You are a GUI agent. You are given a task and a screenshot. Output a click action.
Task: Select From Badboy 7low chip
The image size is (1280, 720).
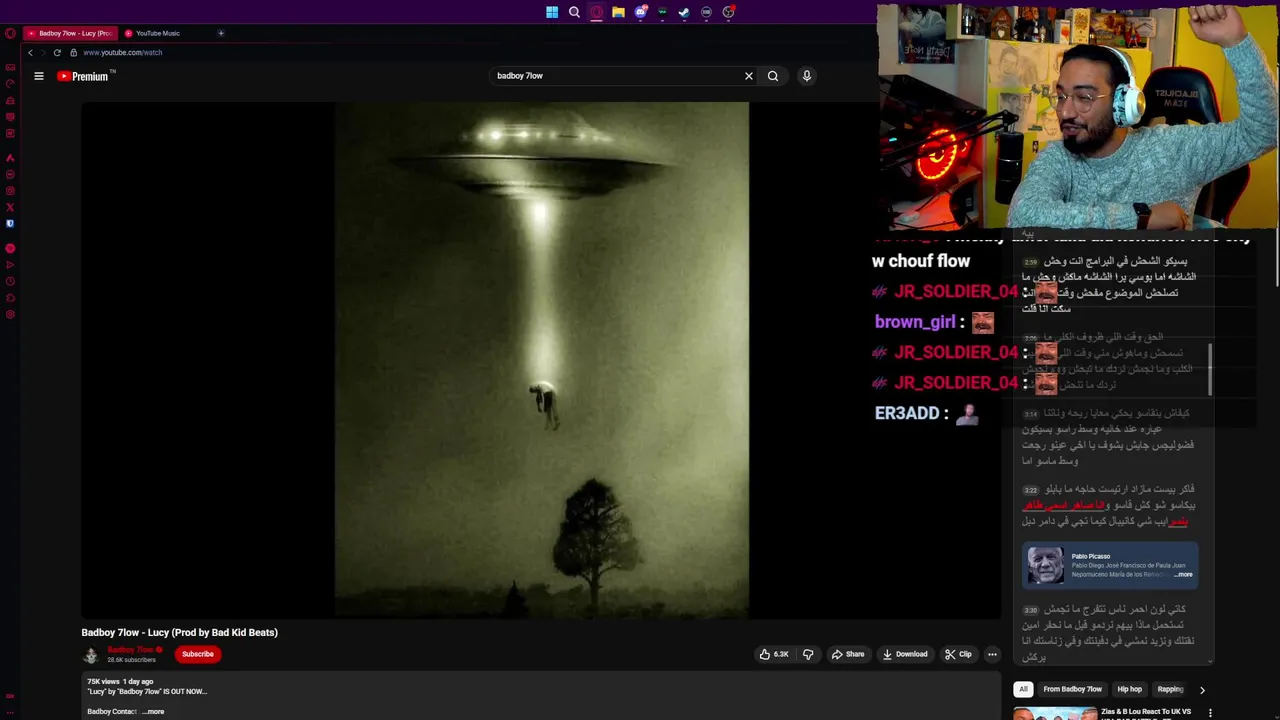point(1072,689)
